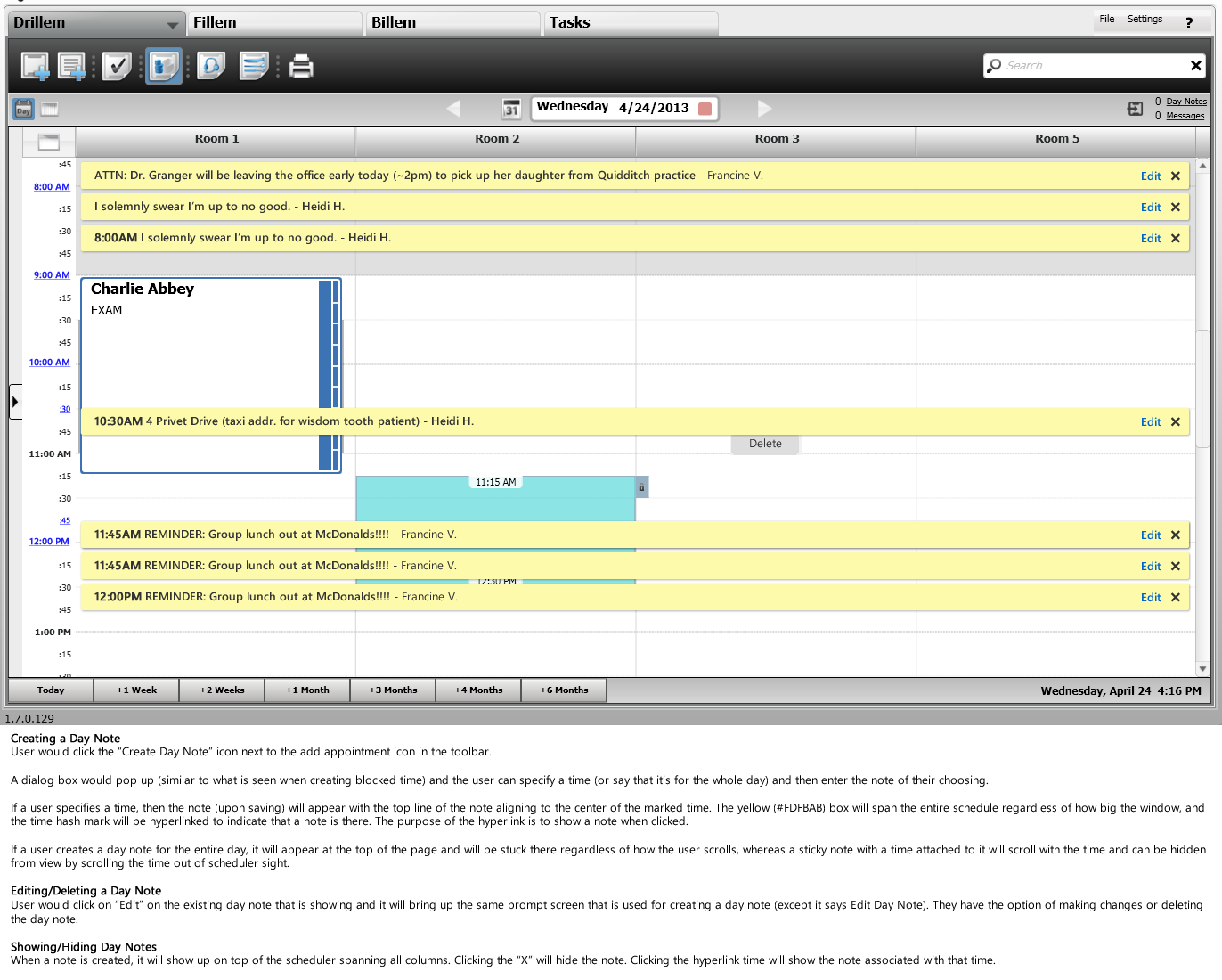The height and width of the screenshot is (980, 1222).
Task: Open the Drillem tab dropdown
Action: coord(172,24)
